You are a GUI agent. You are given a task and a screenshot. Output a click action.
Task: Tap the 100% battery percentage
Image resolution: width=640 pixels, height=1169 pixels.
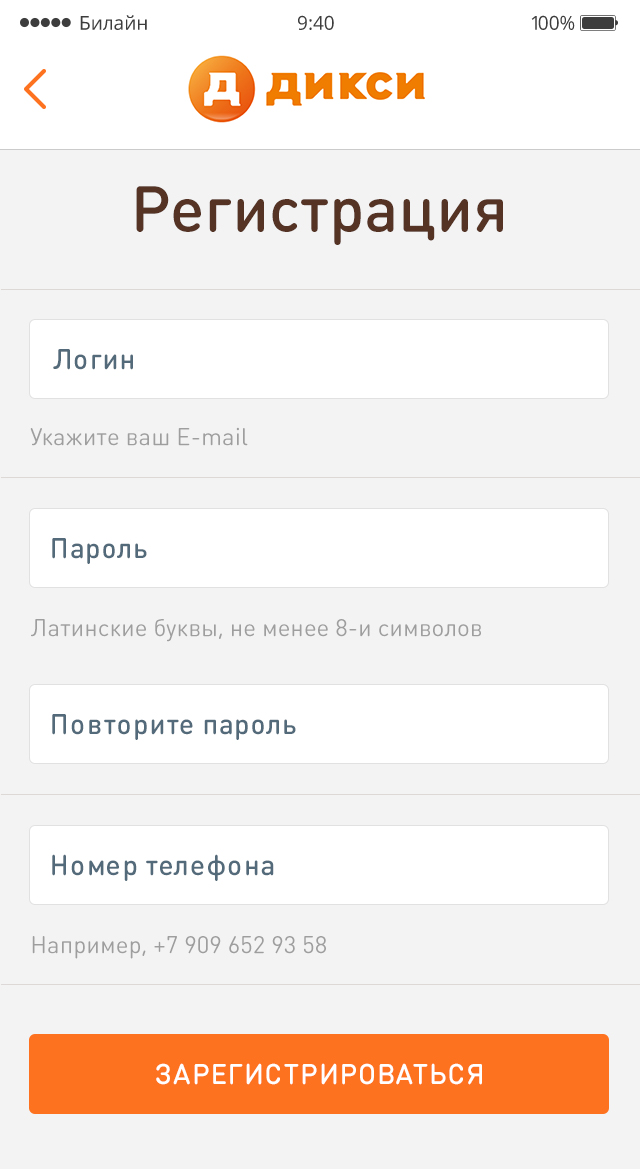pos(552,23)
